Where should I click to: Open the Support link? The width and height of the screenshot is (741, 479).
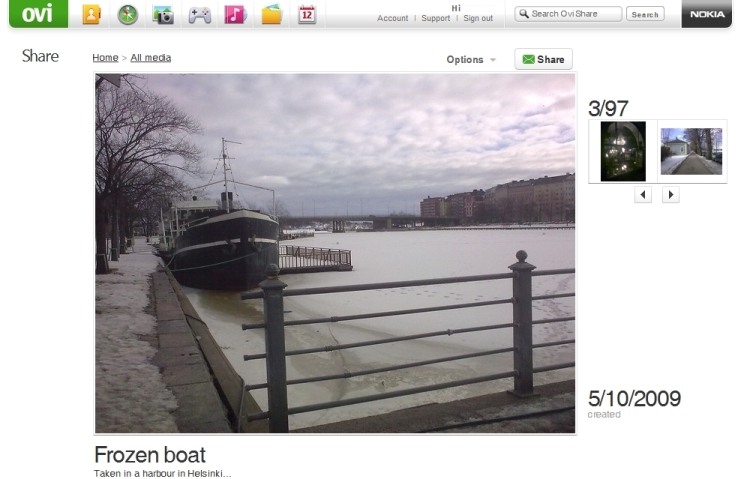[x=436, y=18]
